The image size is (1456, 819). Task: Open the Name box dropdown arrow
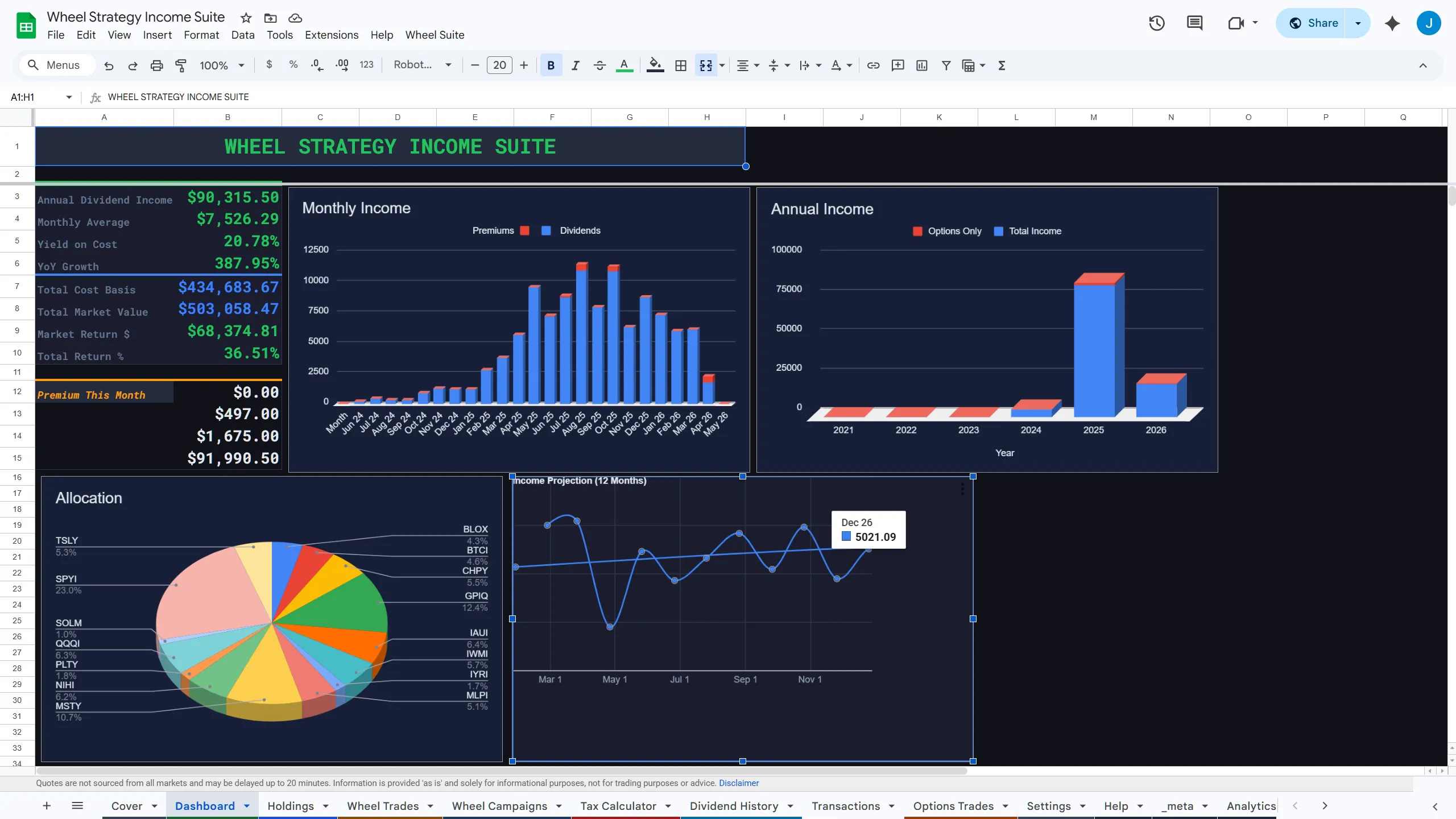click(x=69, y=97)
